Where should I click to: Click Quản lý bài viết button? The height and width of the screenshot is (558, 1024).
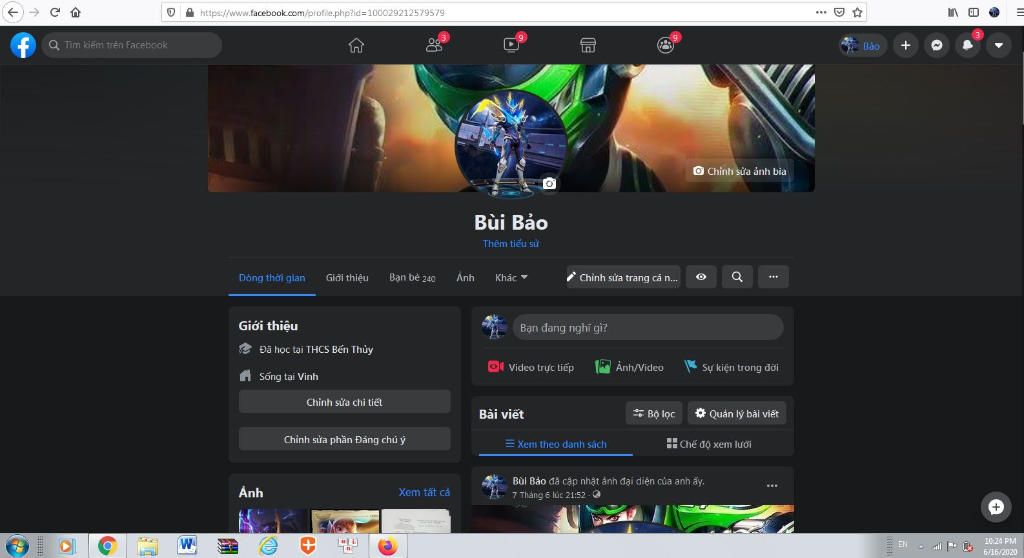click(x=737, y=414)
